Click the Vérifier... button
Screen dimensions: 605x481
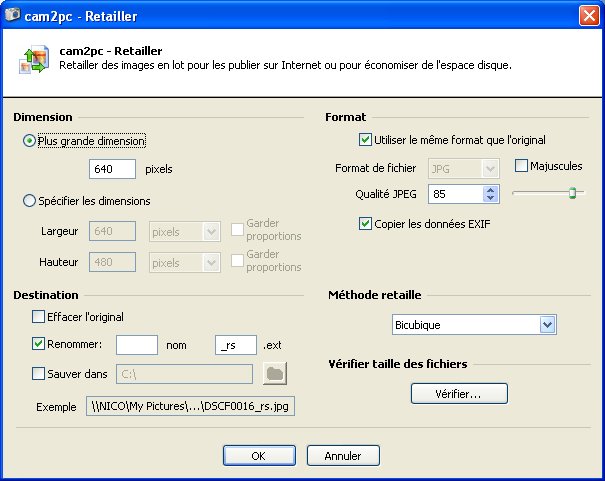pyautogui.click(x=459, y=394)
